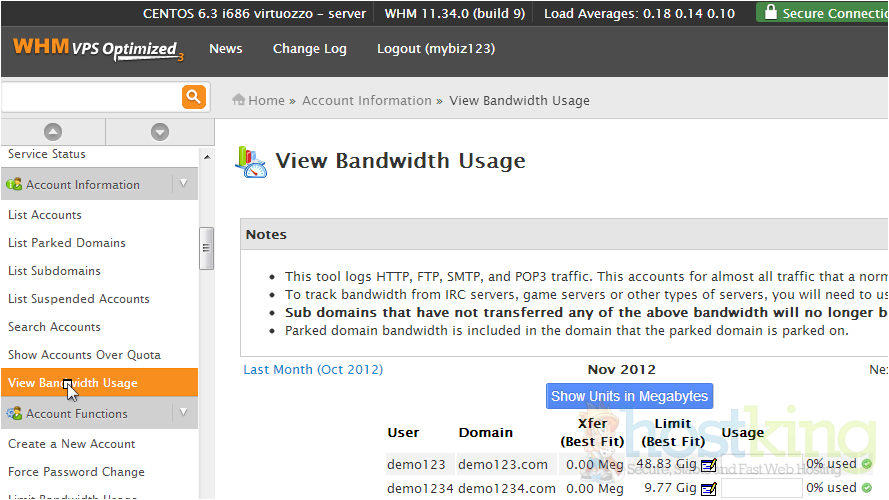Click Account Information breadcrumb link
This screenshot has height=500, width=889.
pos(366,100)
